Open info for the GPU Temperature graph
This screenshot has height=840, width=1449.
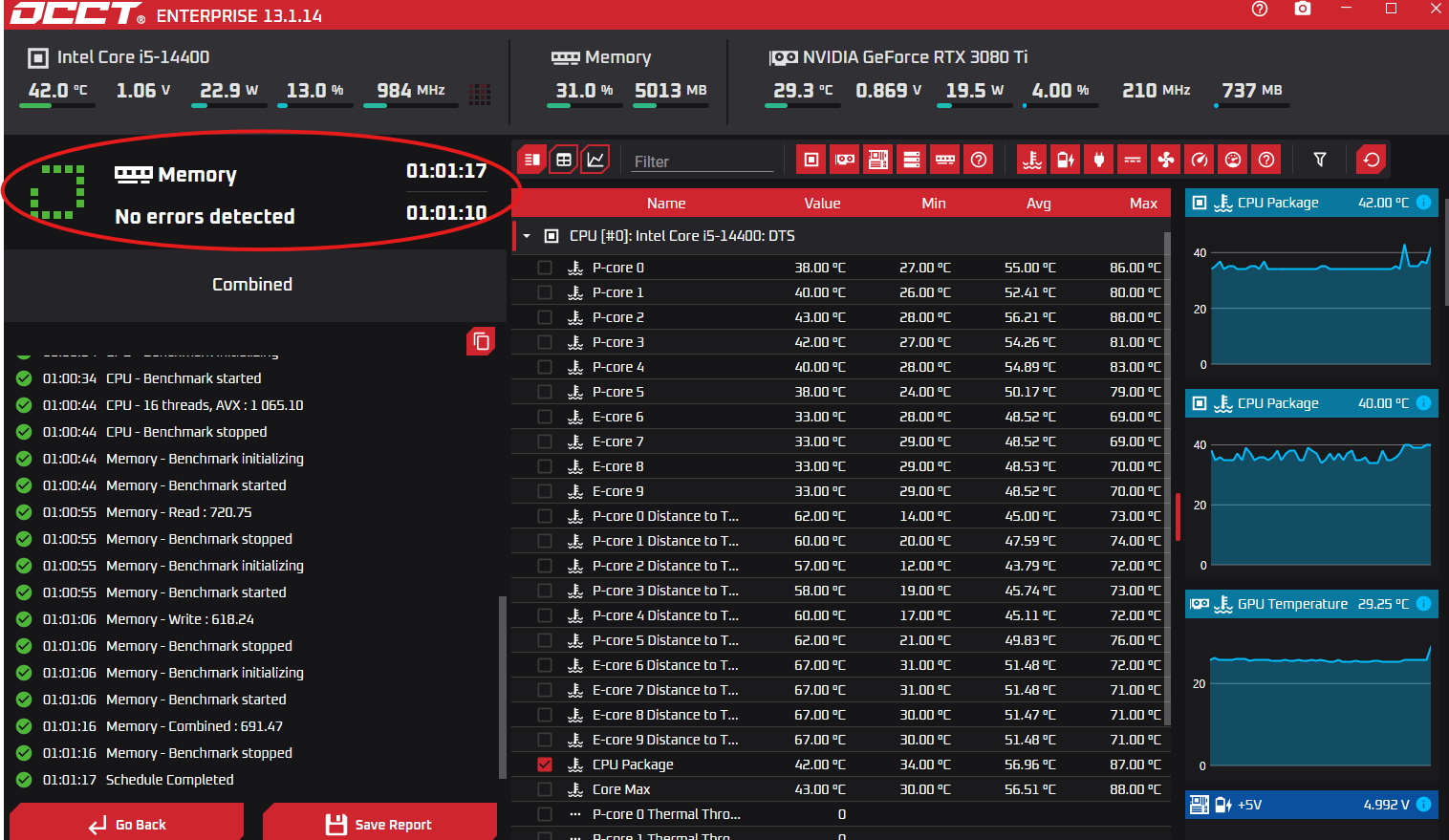(1423, 604)
